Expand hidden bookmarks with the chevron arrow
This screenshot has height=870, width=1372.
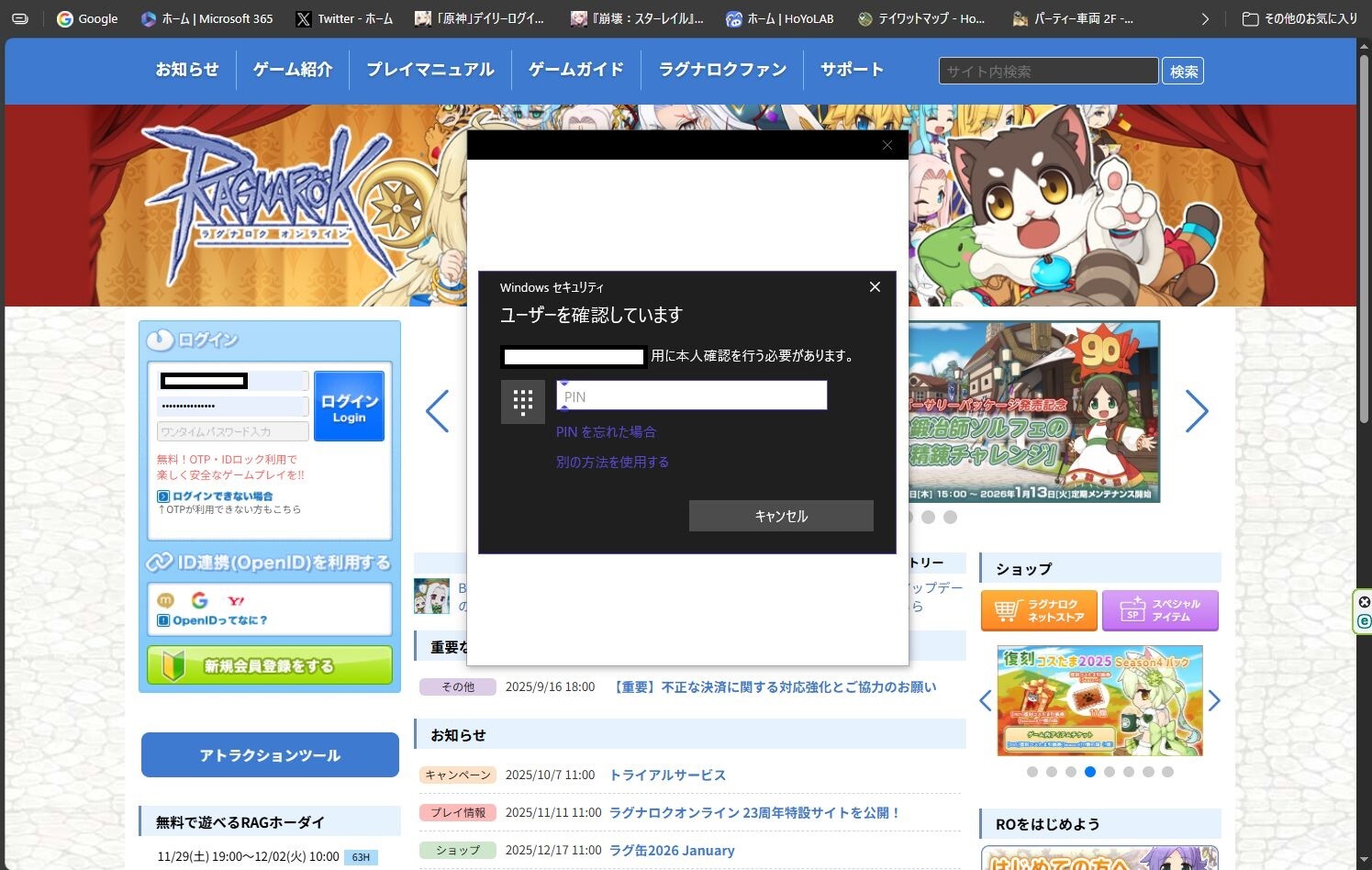click(x=1205, y=18)
